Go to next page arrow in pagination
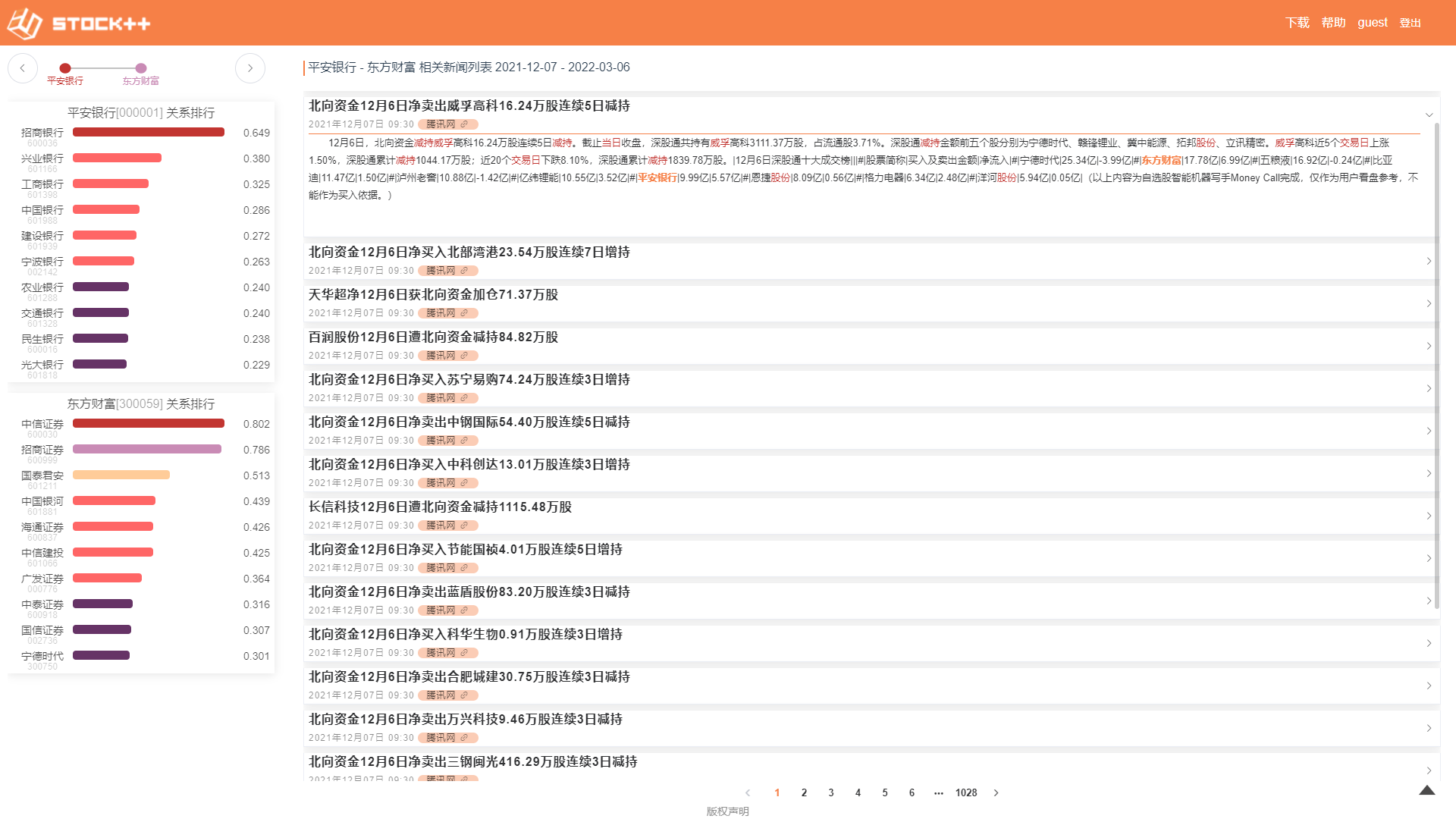The height and width of the screenshot is (819, 1456). [x=996, y=792]
